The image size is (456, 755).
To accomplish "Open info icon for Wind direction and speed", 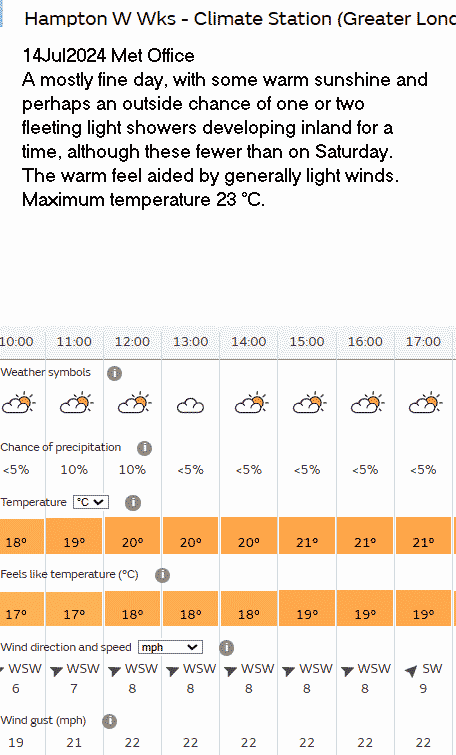I will click(226, 648).
